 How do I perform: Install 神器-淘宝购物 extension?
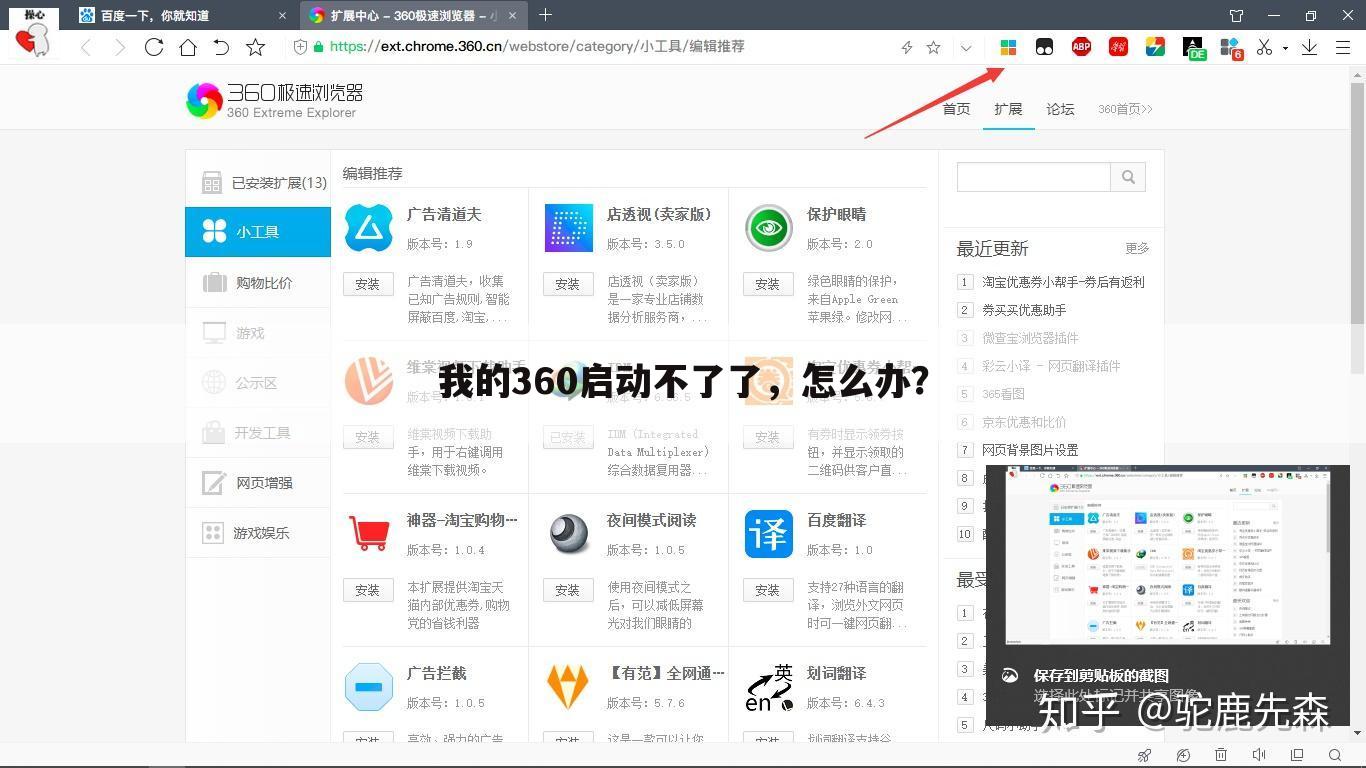[x=367, y=590]
